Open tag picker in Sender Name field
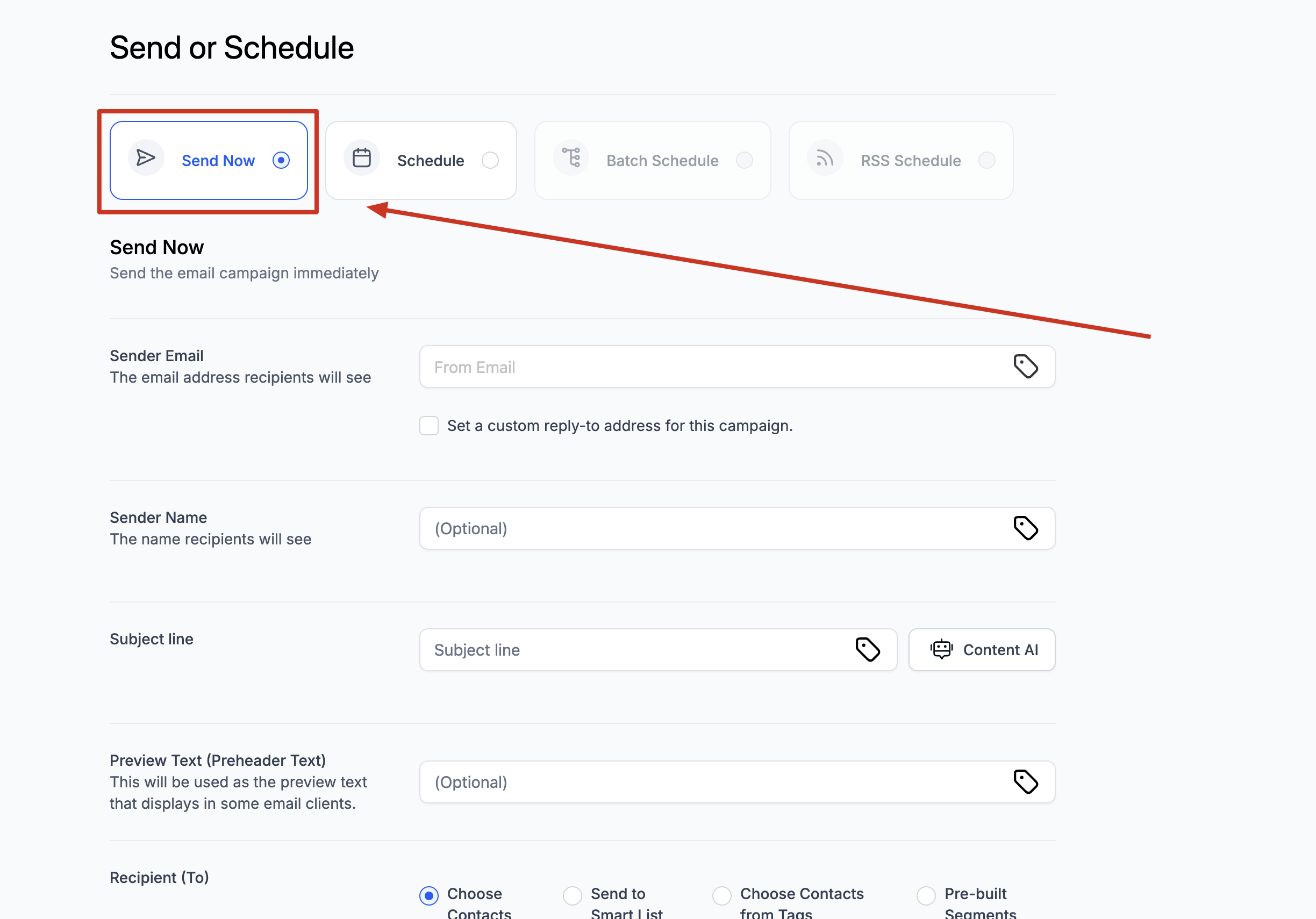Image resolution: width=1316 pixels, height=919 pixels. pos(1025,528)
